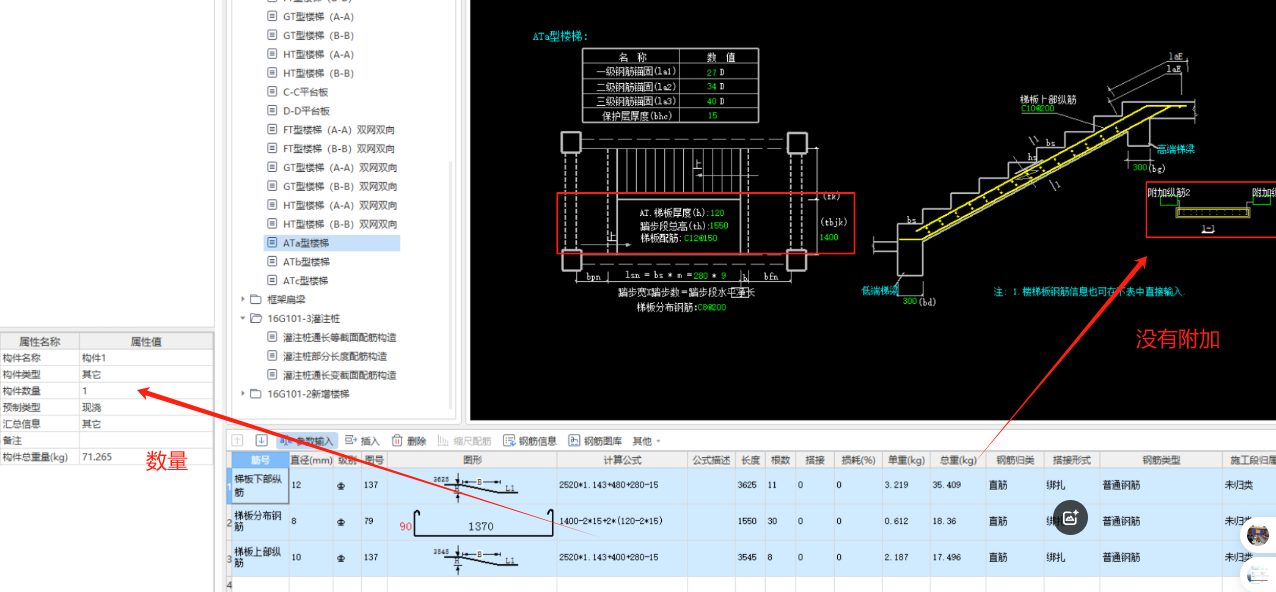Select D-D平台板 tree item
The image size is (1276, 592).
coord(306,111)
